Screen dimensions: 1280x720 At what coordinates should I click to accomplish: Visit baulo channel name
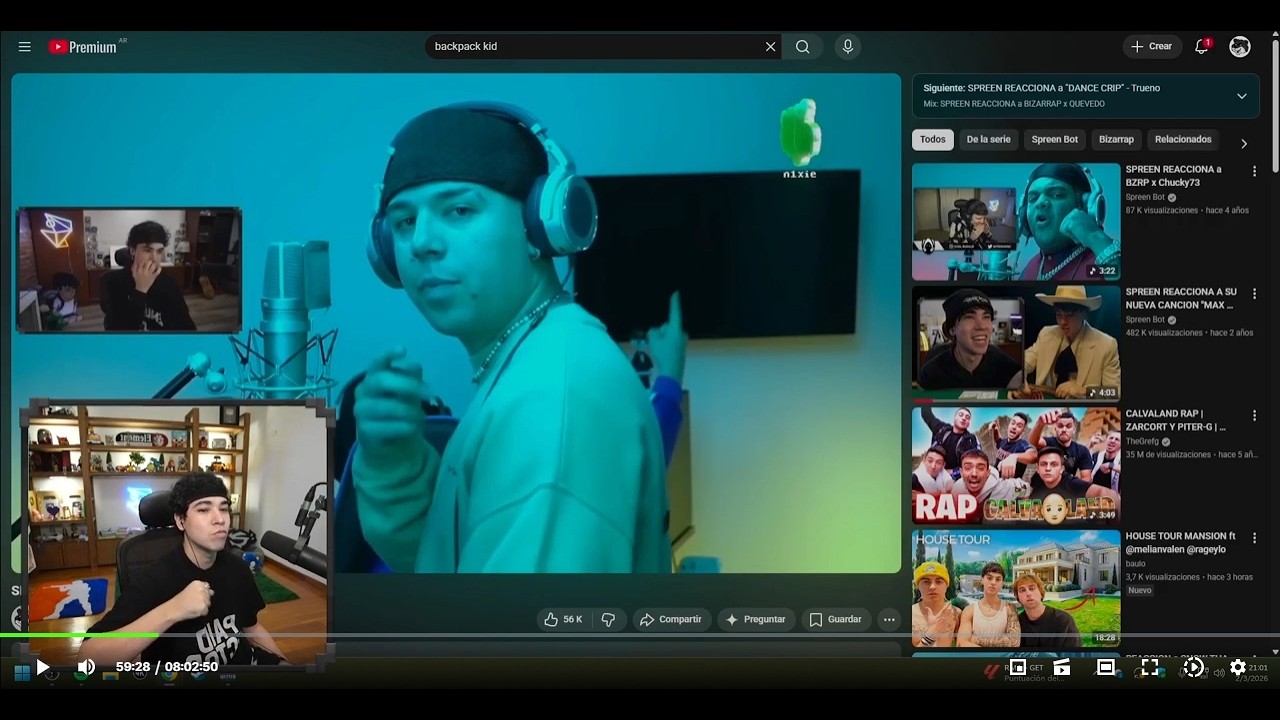(1136, 564)
